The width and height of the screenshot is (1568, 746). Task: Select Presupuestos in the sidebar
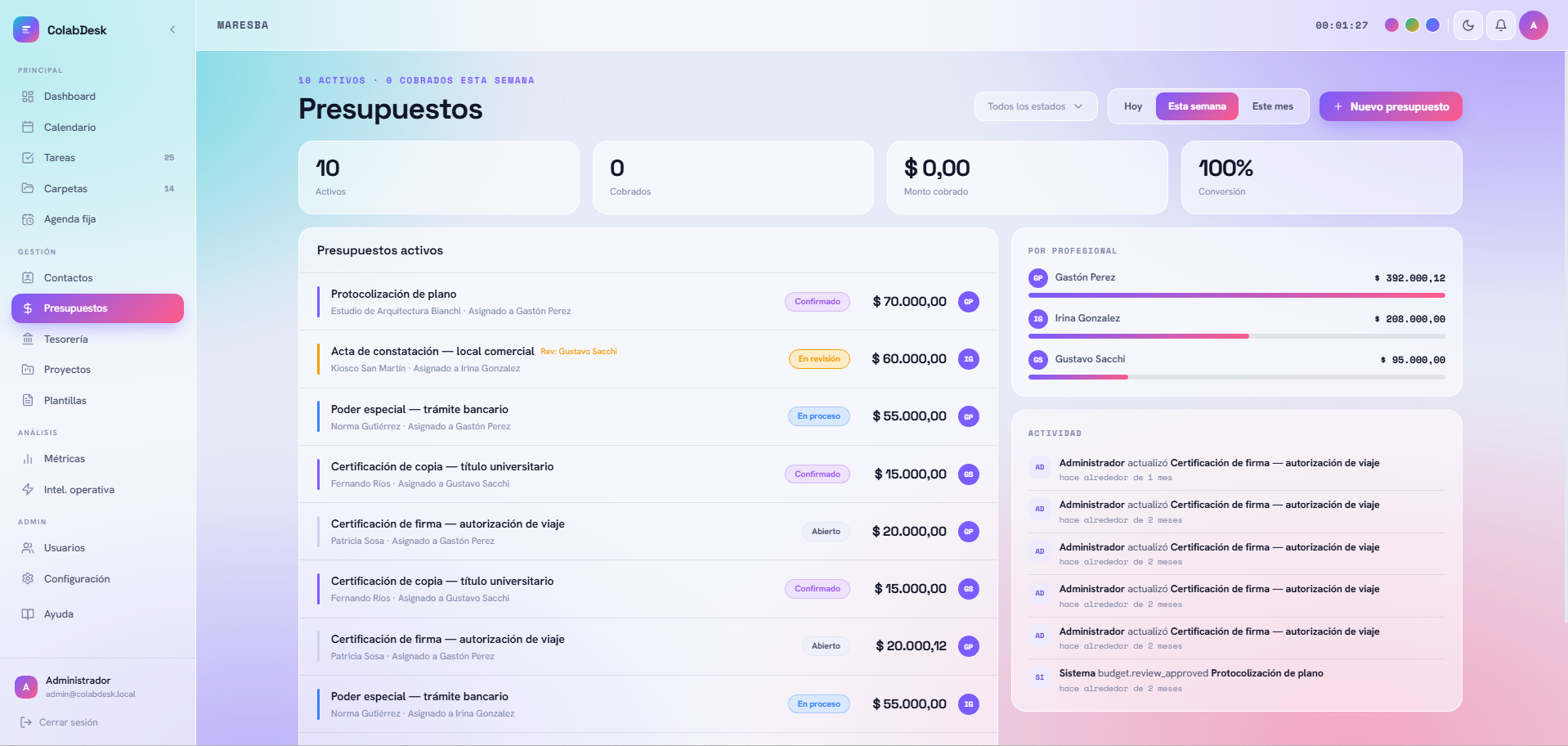coord(97,308)
